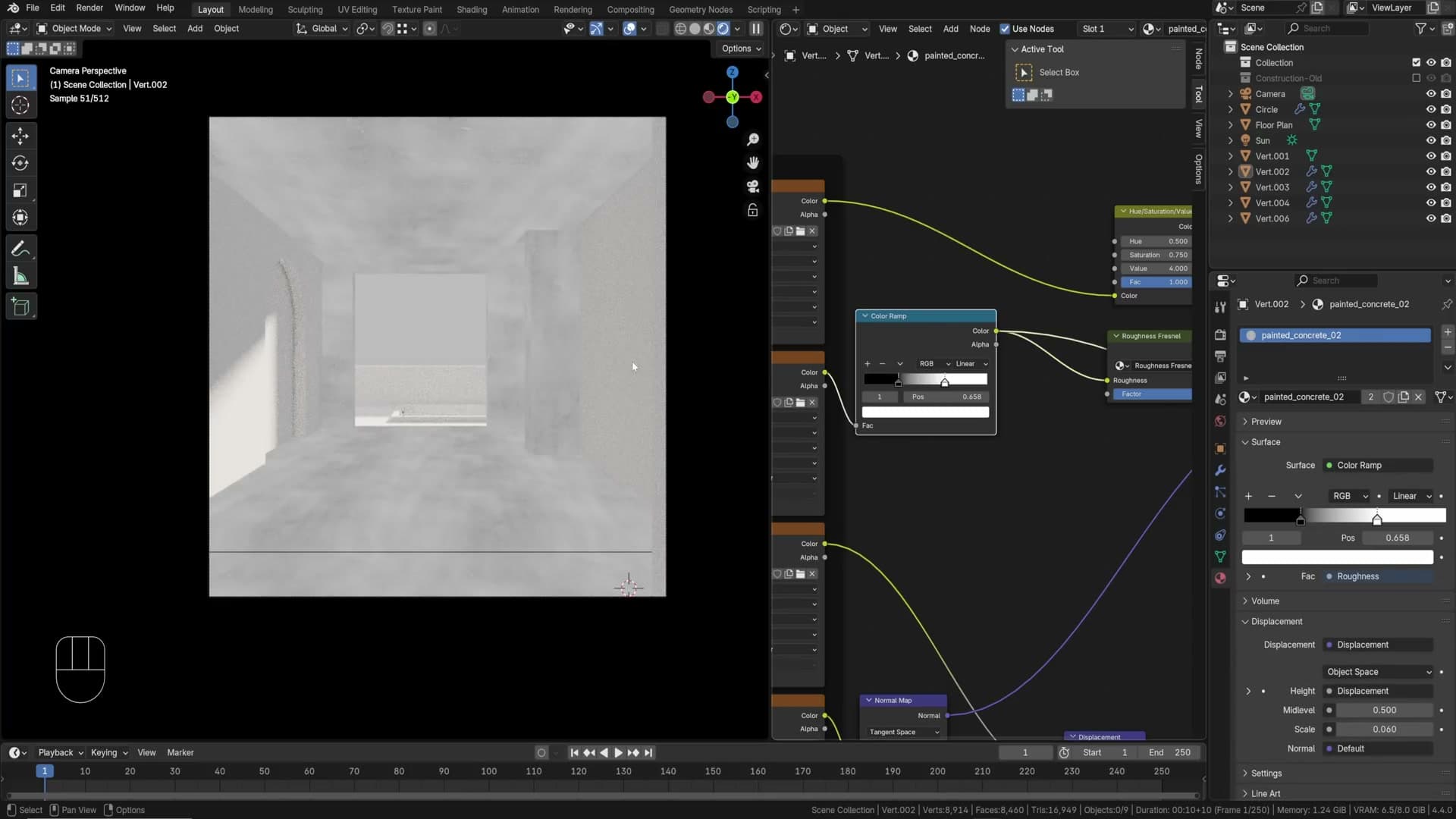Switch viewport to solid shading
This screenshot has height=819, width=1456.
click(x=695, y=29)
